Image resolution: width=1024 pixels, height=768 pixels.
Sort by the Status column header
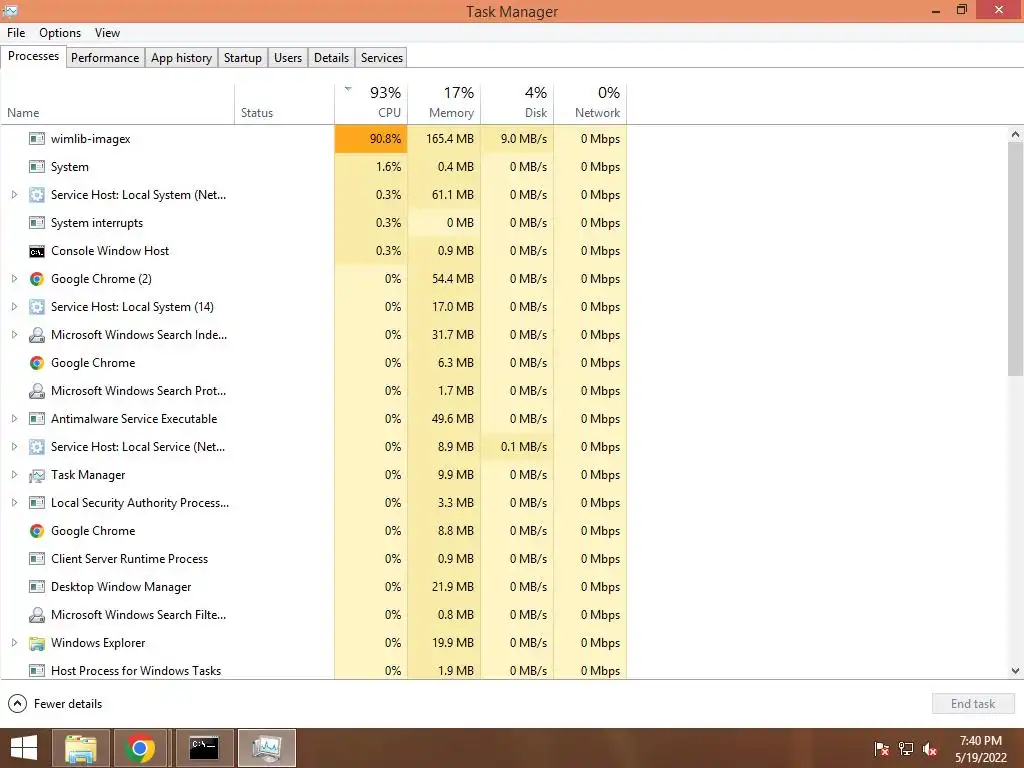click(285, 103)
